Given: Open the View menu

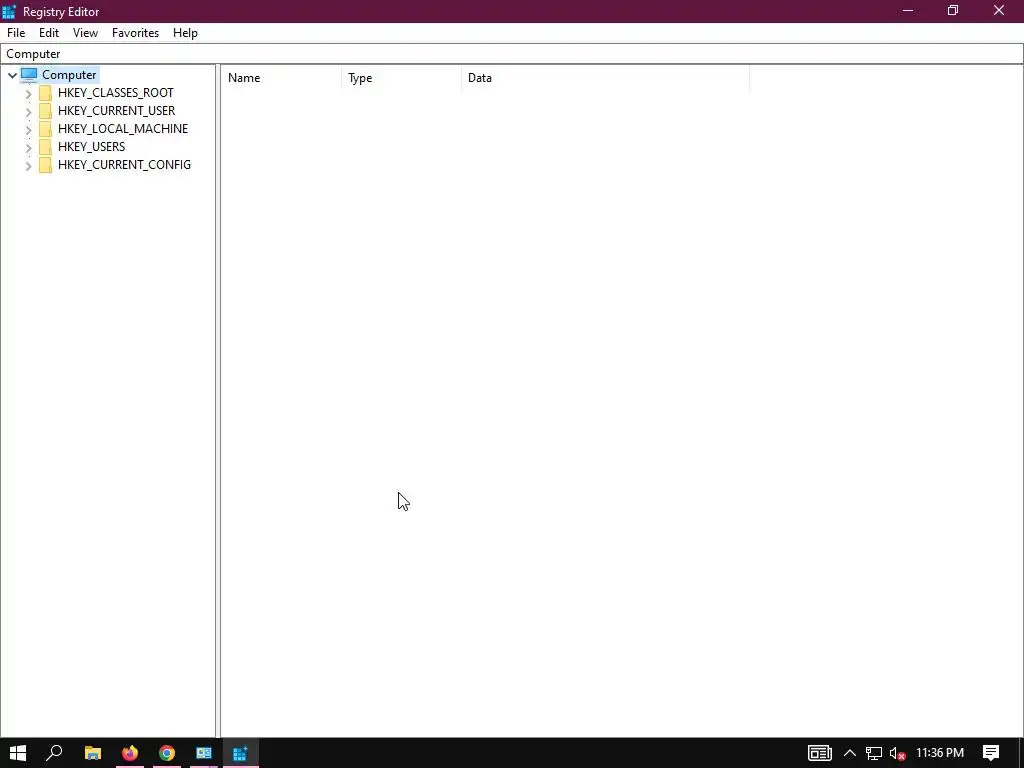Looking at the screenshot, I should [x=85, y=33].
